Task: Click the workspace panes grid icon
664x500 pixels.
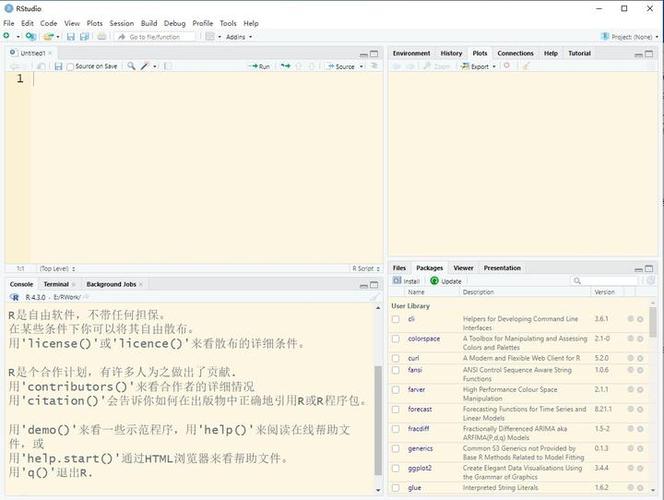Action: coord(210,37)
